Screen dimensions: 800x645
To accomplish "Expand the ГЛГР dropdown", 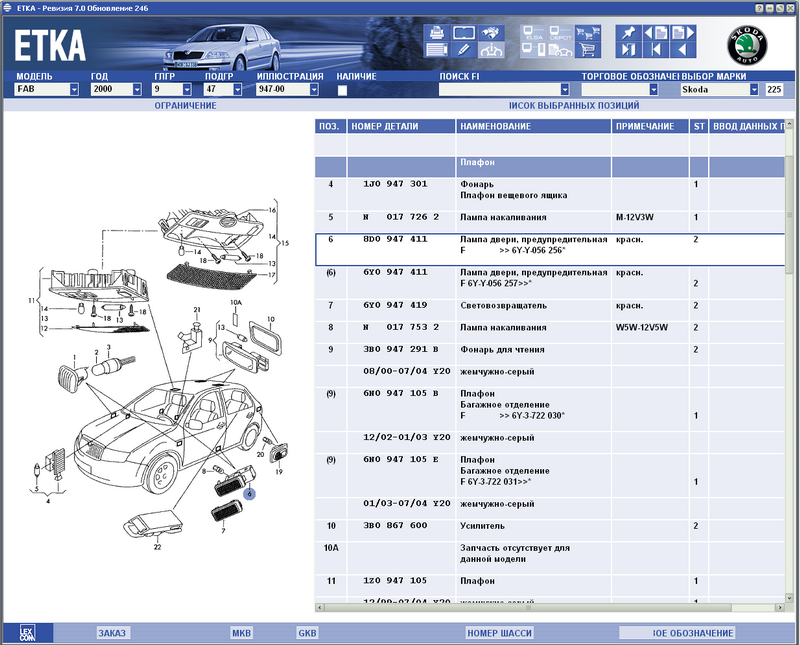I will [187, 89].
